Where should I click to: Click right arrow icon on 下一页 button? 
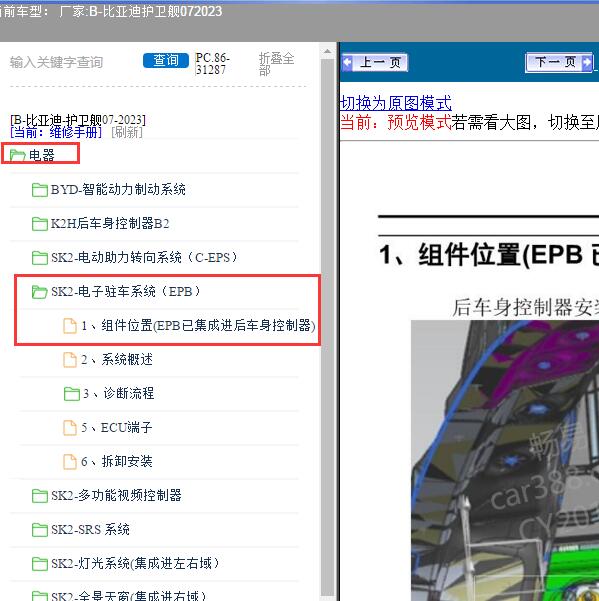[x=587, y=62]
